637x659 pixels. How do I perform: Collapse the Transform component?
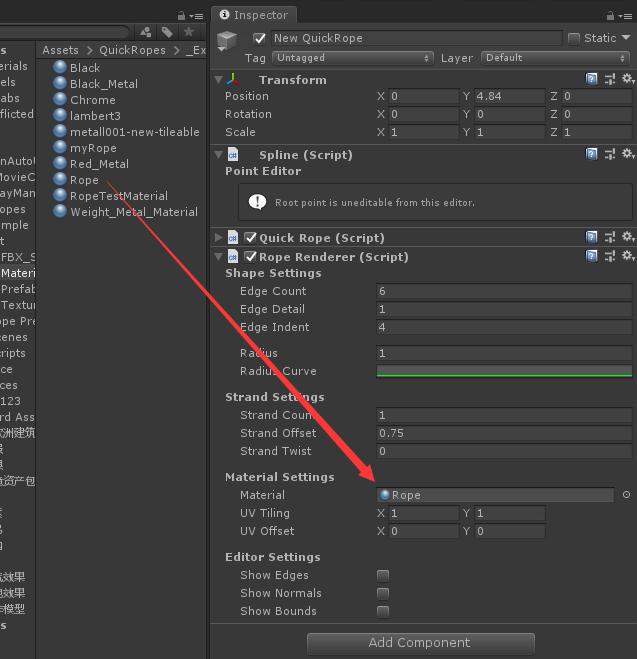(x=218, y=79)
